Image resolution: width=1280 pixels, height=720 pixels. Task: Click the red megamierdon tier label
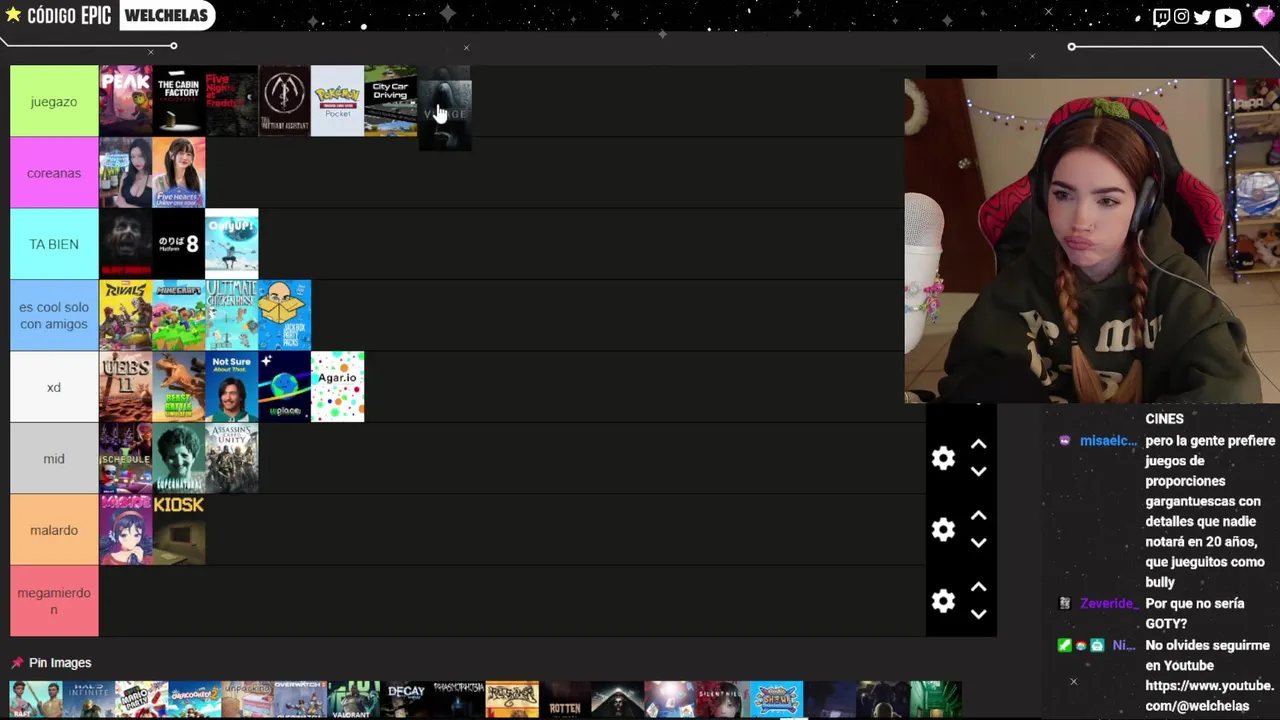pos(54,601)
